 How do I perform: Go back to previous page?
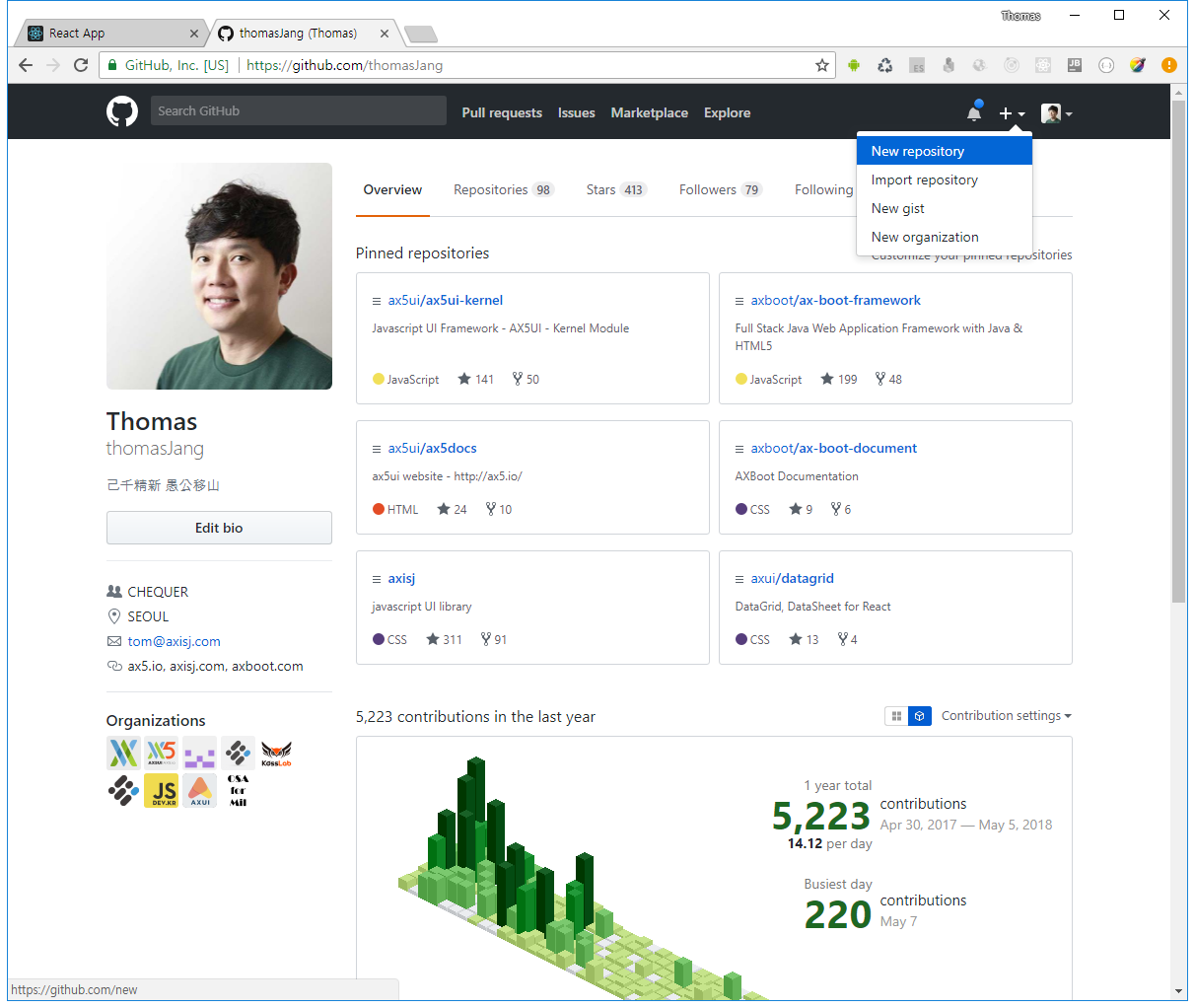pyautogui.click(x=26, y=65)
